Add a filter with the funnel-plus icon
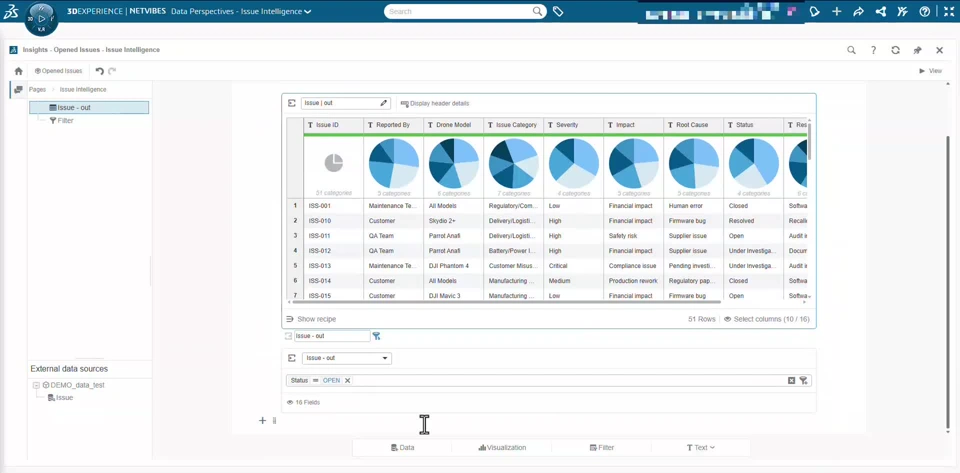960x473 pixels. tap(803, 381)
